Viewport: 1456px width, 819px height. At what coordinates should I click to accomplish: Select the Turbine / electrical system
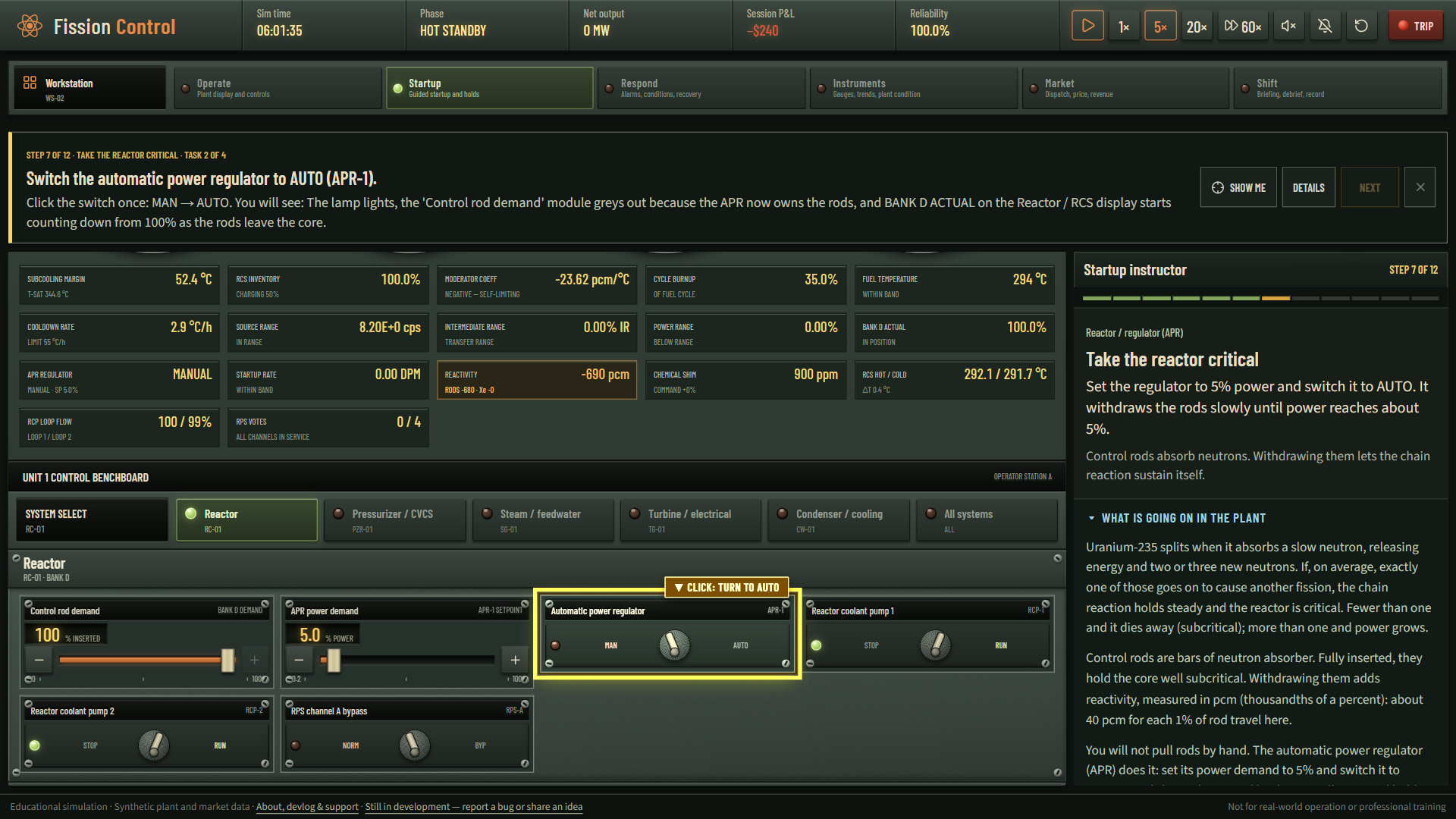pyautogui.click(x=690, y=520)
